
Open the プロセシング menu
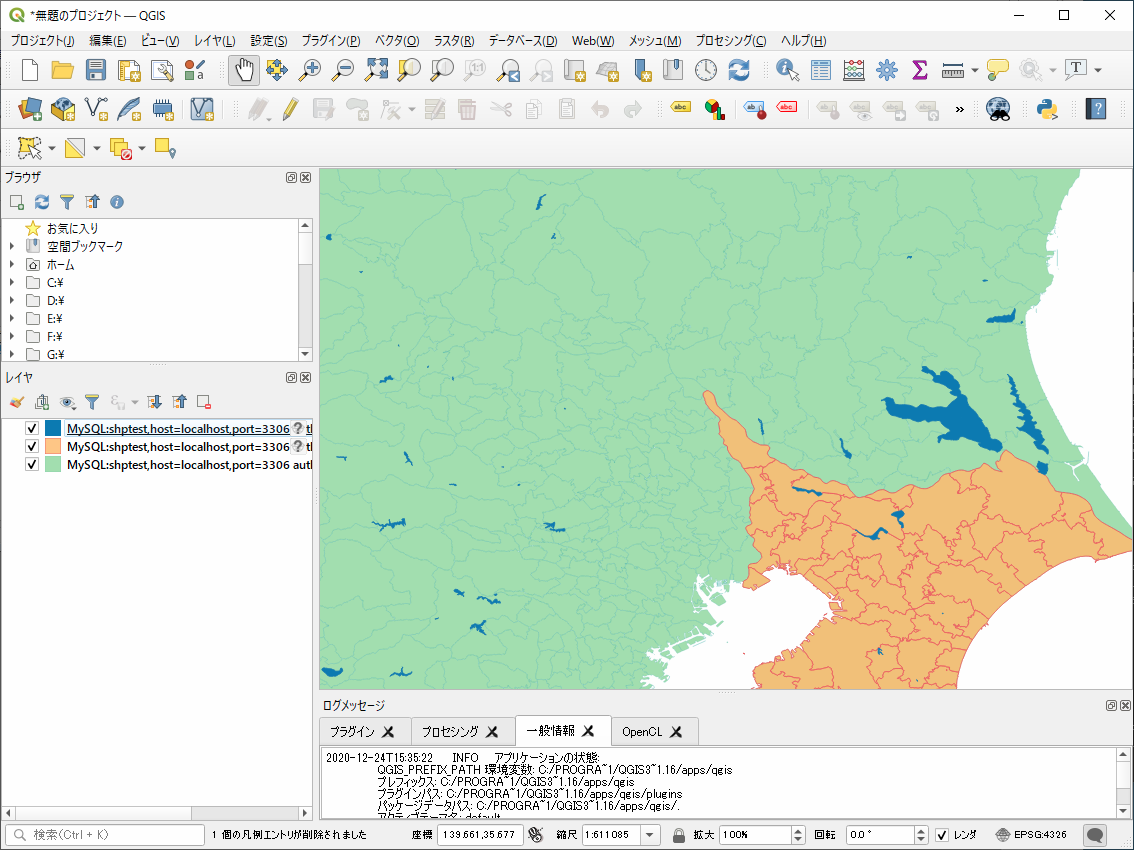point(730,41)
